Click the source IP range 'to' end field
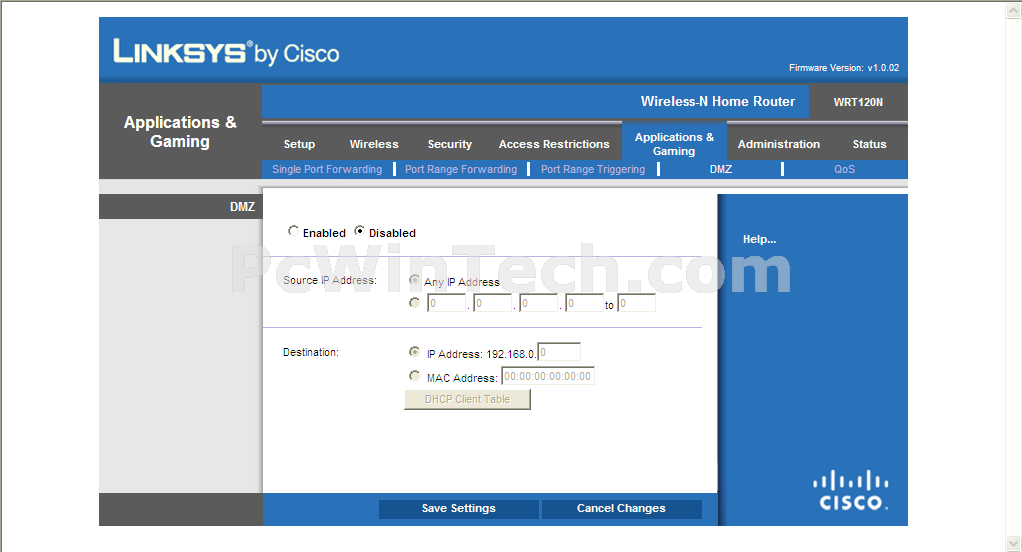Viewport: 1022px width, 552px height. (636, 303)
